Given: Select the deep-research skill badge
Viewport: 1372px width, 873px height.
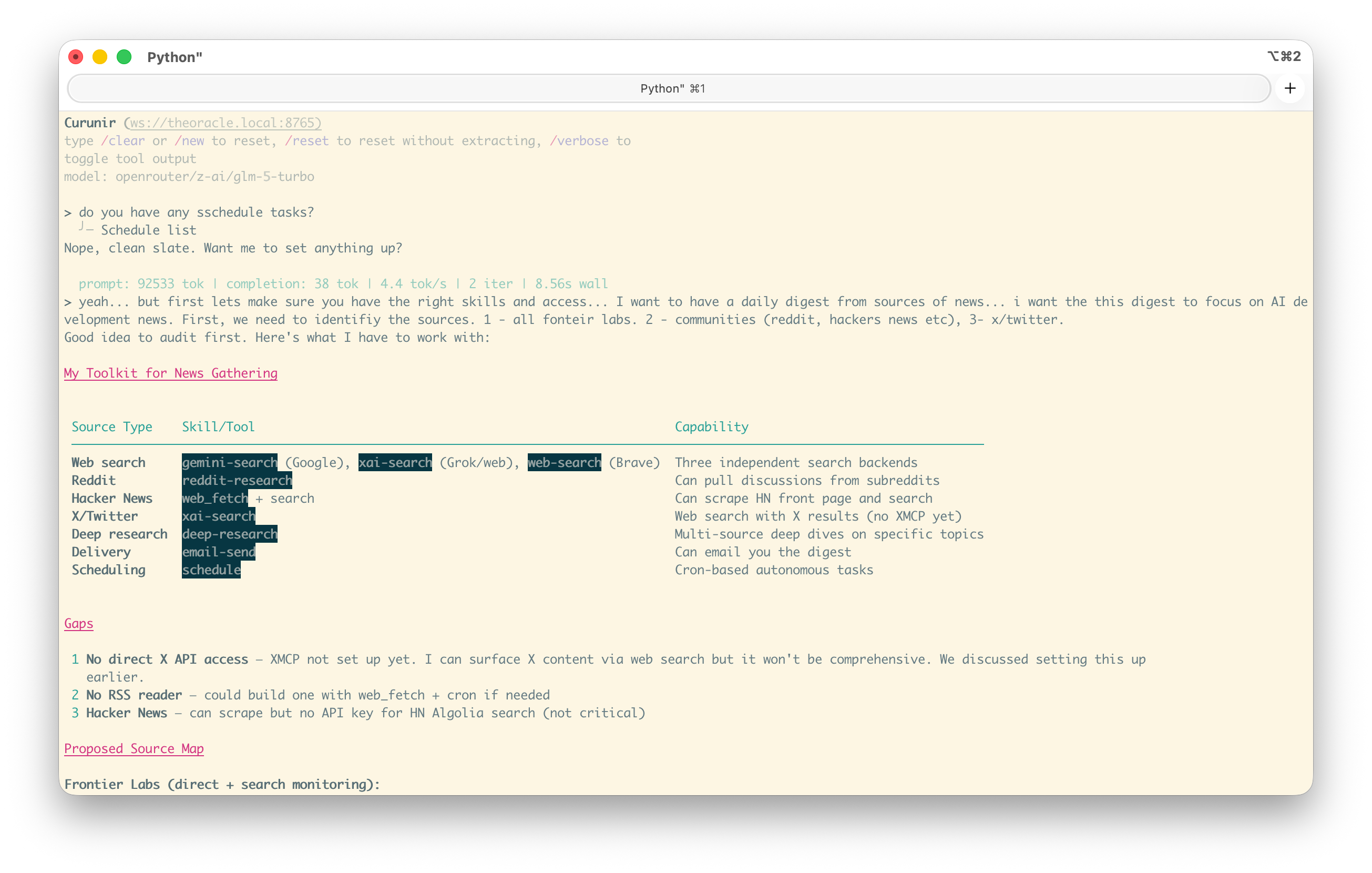Looking at the screenshot, I should (230, 534).
